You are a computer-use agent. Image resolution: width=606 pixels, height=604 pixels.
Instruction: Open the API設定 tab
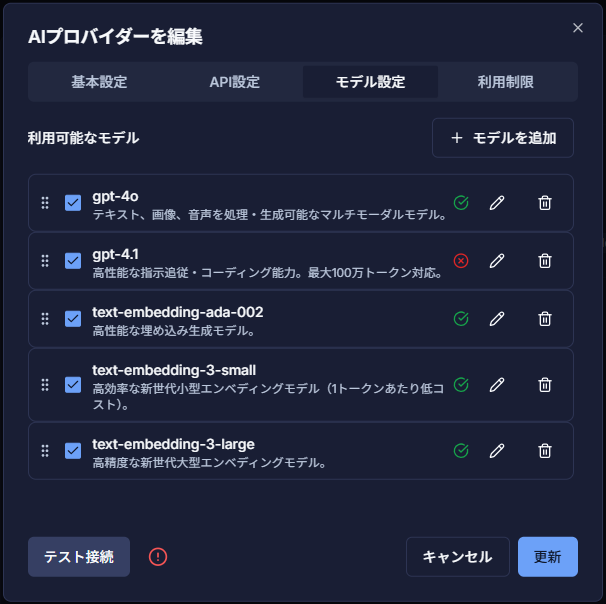coord(235,82)
